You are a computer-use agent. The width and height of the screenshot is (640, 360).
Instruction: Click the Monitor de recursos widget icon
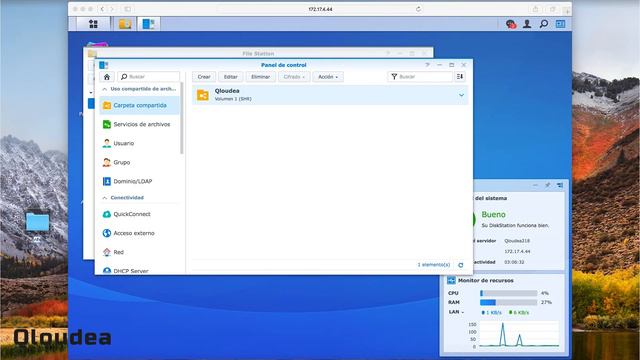tap(451, 280)
